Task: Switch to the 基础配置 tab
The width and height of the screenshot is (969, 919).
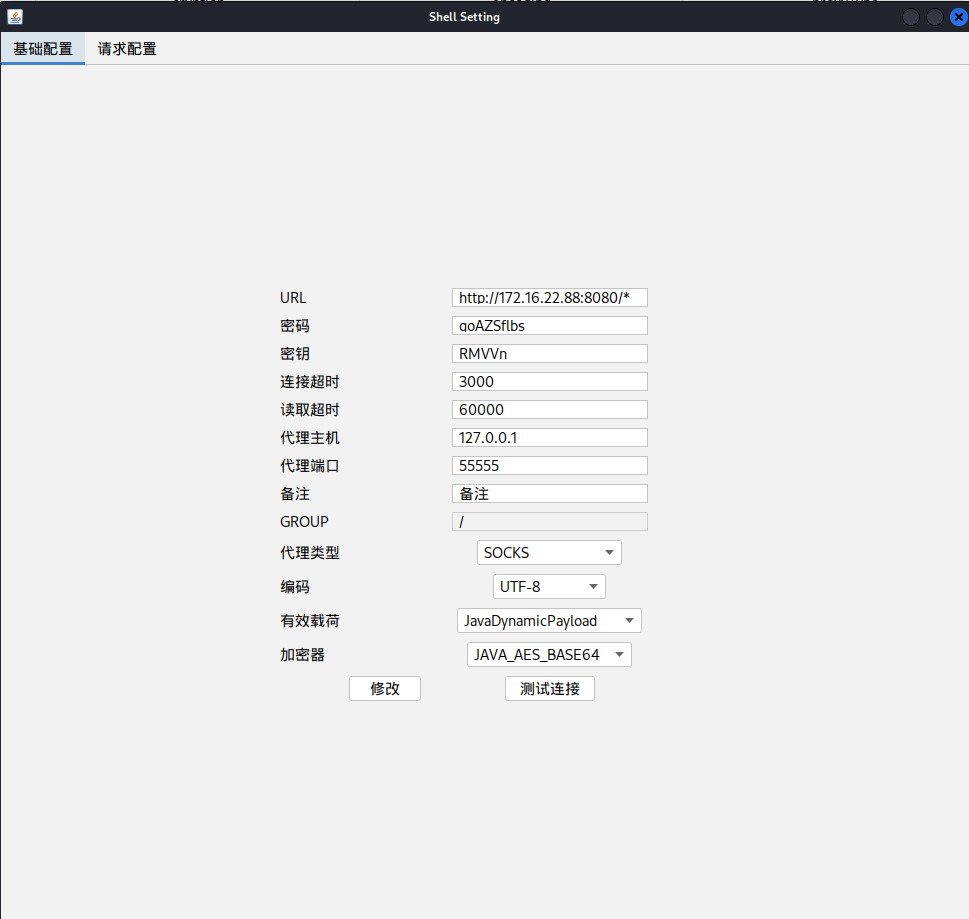Action: pos(43,49)
